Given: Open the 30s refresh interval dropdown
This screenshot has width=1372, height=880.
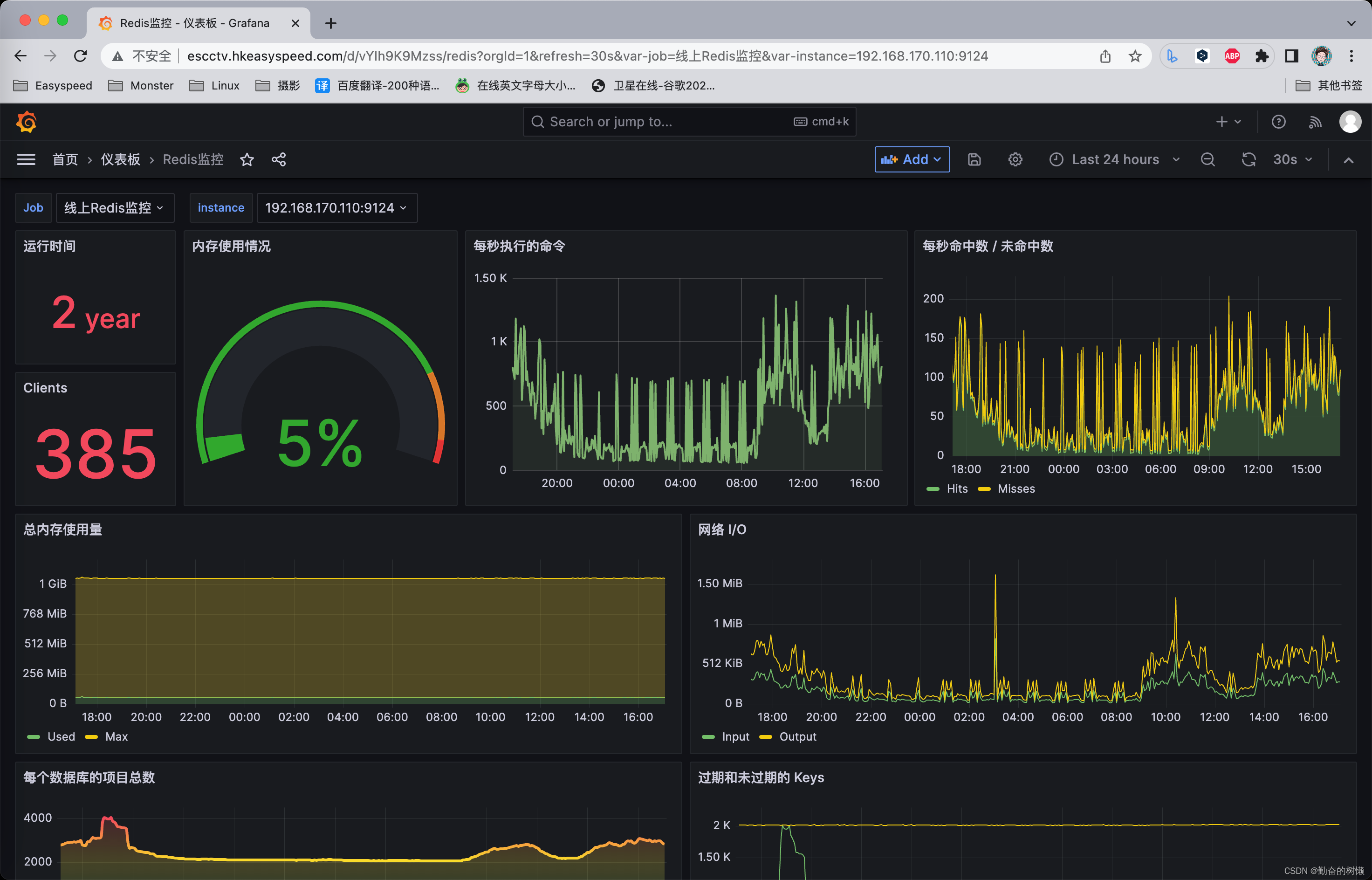Looking at the screenshot, I should [x=1293, y=159].
